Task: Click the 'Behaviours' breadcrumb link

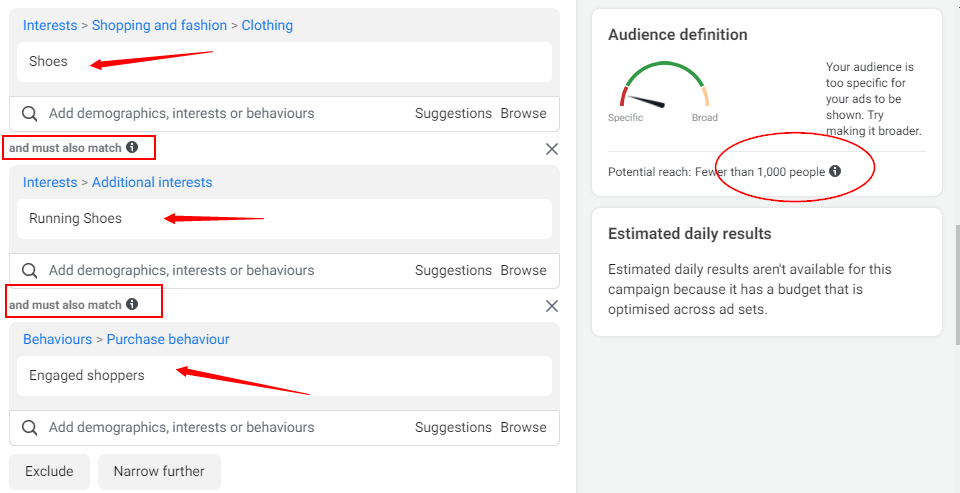Action: tap(57, 340)
